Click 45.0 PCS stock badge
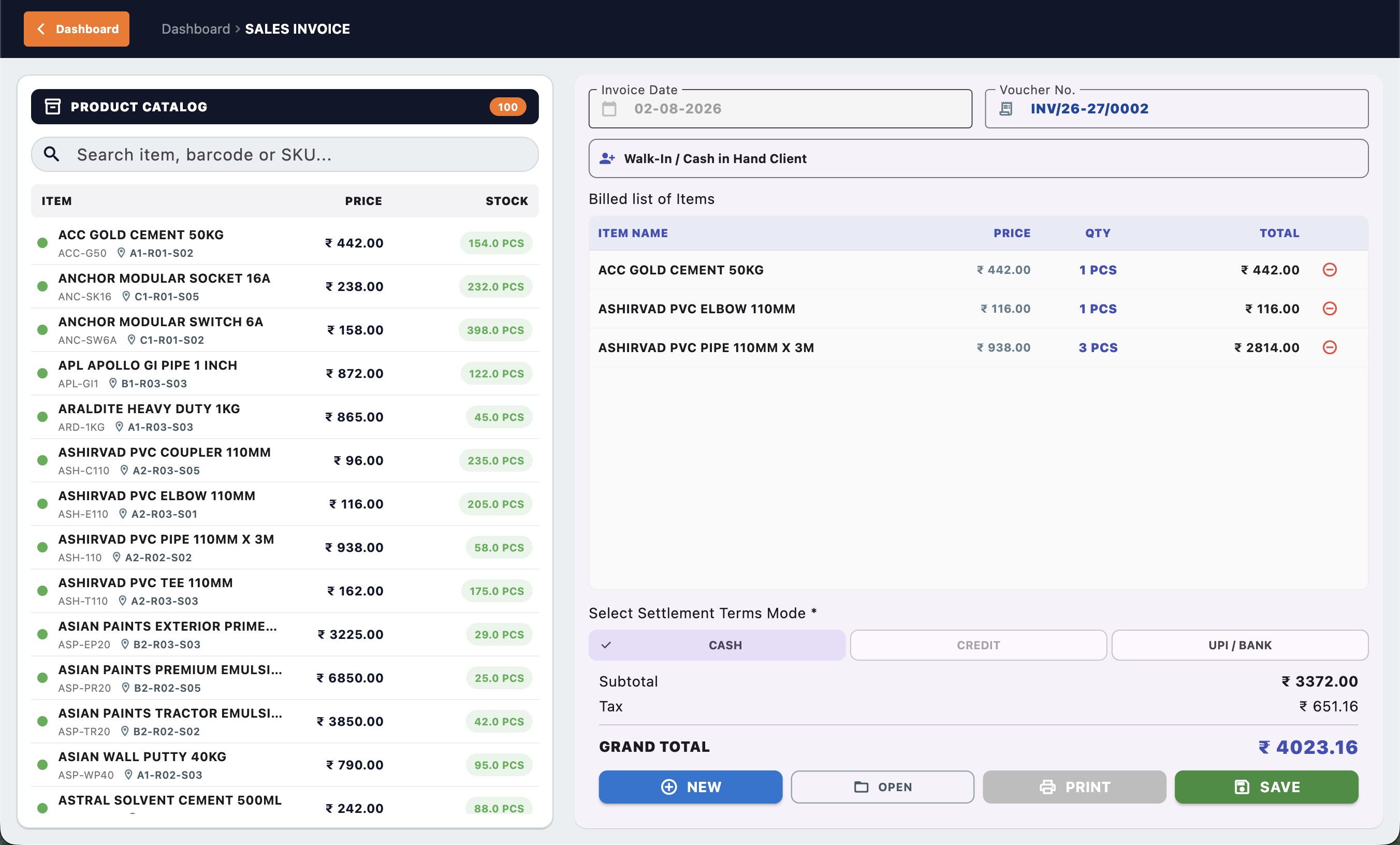1400x845 pixels. 499,417
